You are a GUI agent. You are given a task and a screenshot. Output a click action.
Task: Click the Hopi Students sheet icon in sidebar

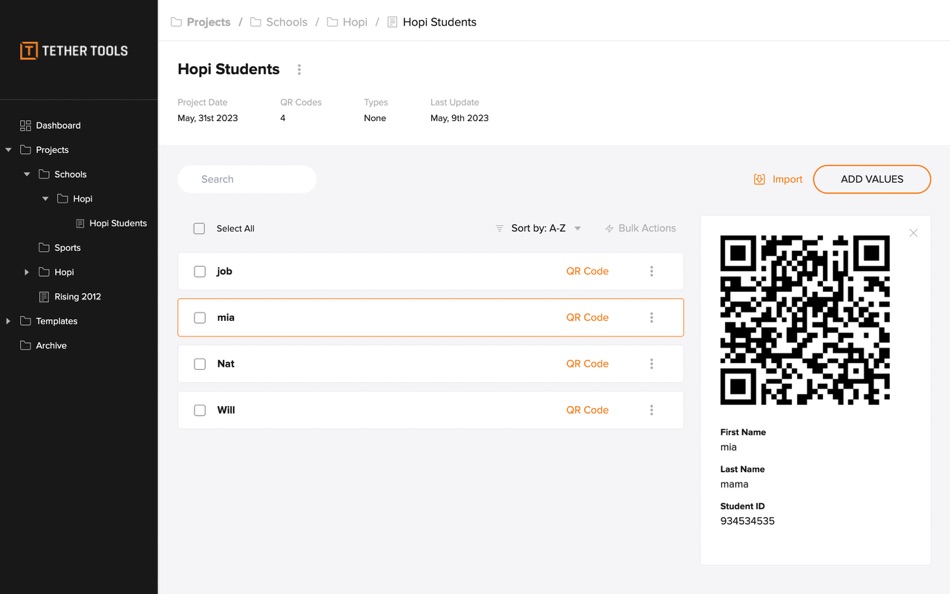80,223
